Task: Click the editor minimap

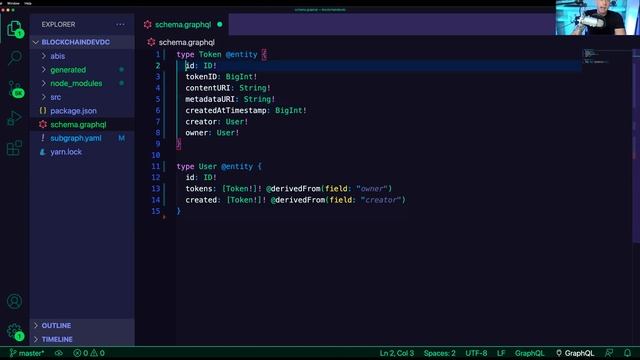Action: (x=607, y=56)
